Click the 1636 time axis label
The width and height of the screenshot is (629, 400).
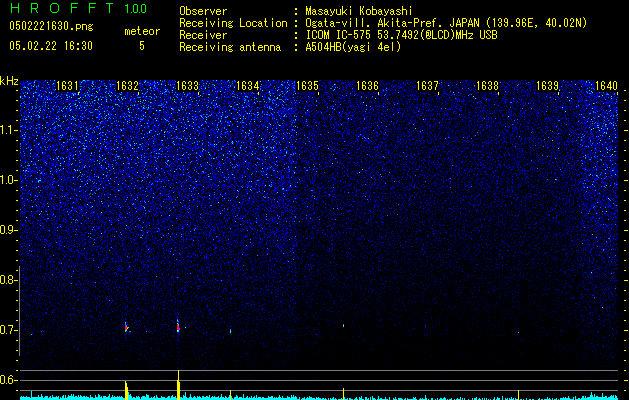367,86
